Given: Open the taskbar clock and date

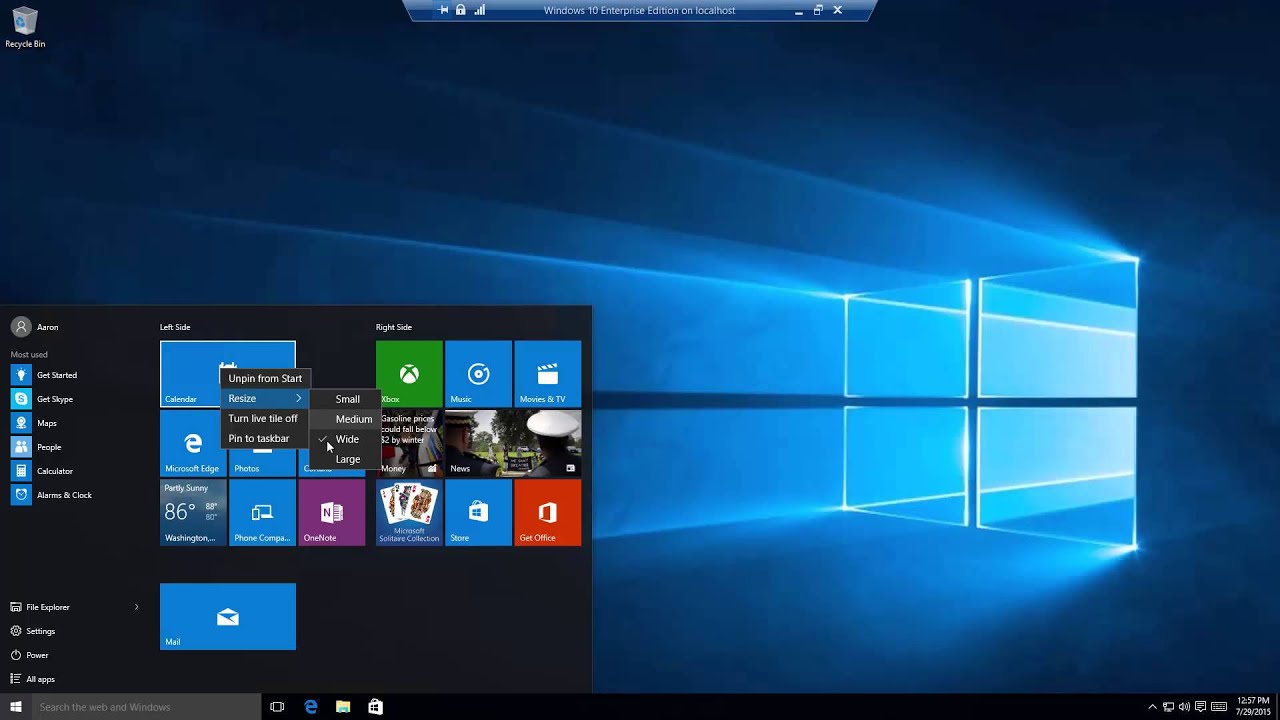Looking at the screenshot, I should tap(1253, 707).
